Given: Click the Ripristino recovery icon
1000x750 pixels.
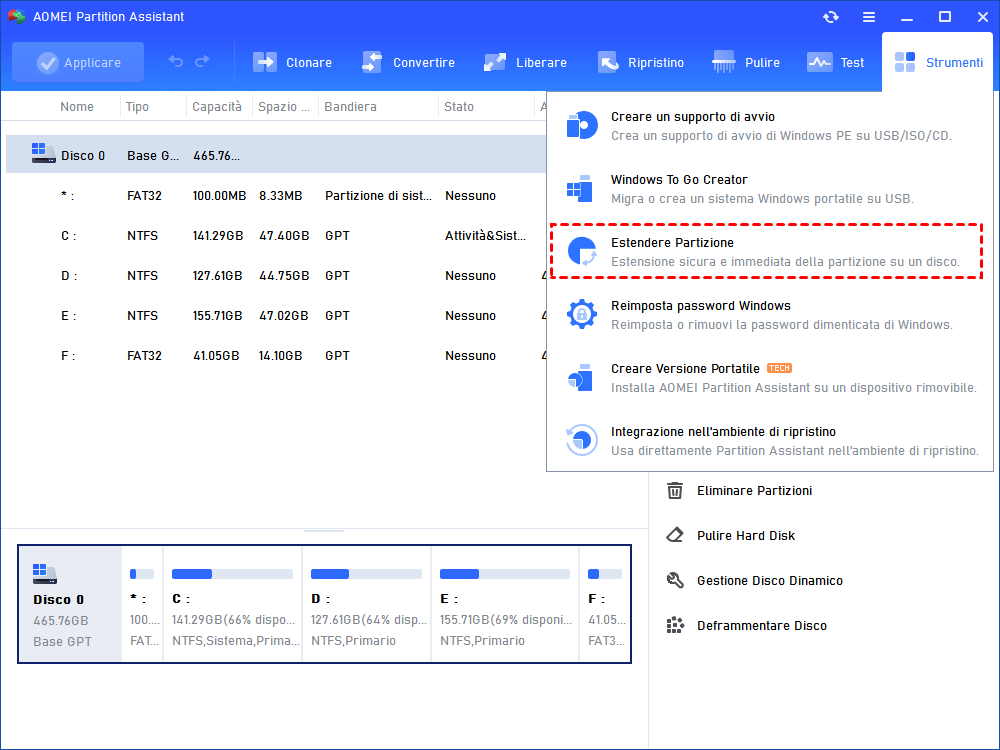Looking at the screenshot, I should pos(608,62).
